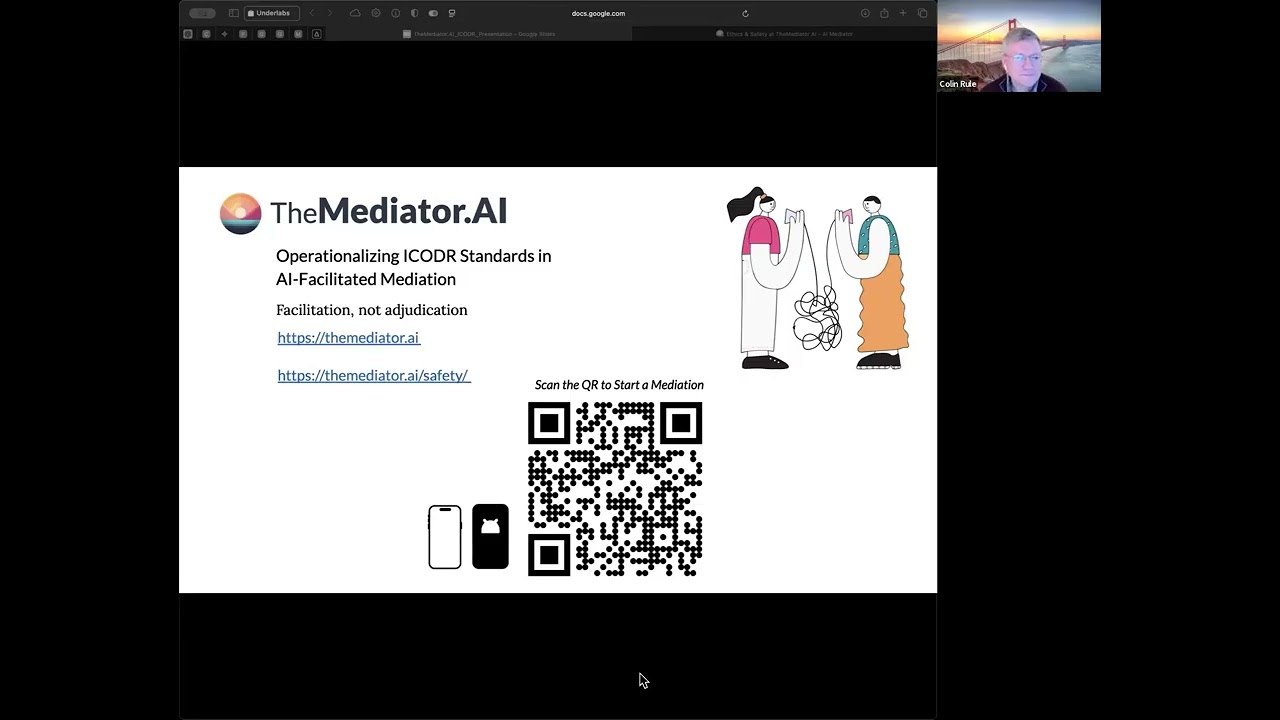
Task: Click the circled-info extension icon
Action: pos(396,13)
